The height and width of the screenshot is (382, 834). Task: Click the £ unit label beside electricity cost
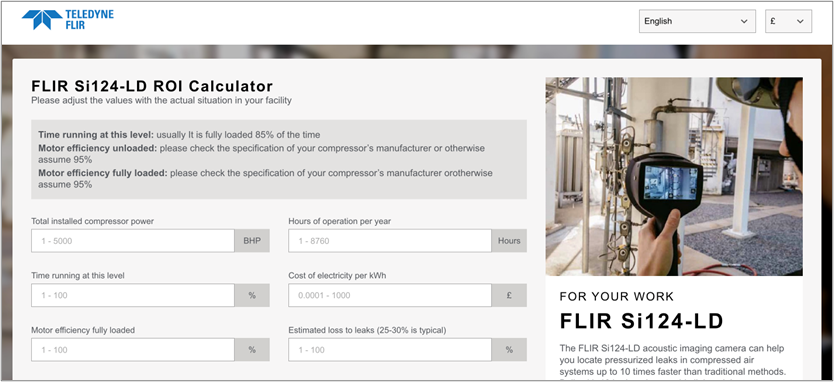pos(509,295)
